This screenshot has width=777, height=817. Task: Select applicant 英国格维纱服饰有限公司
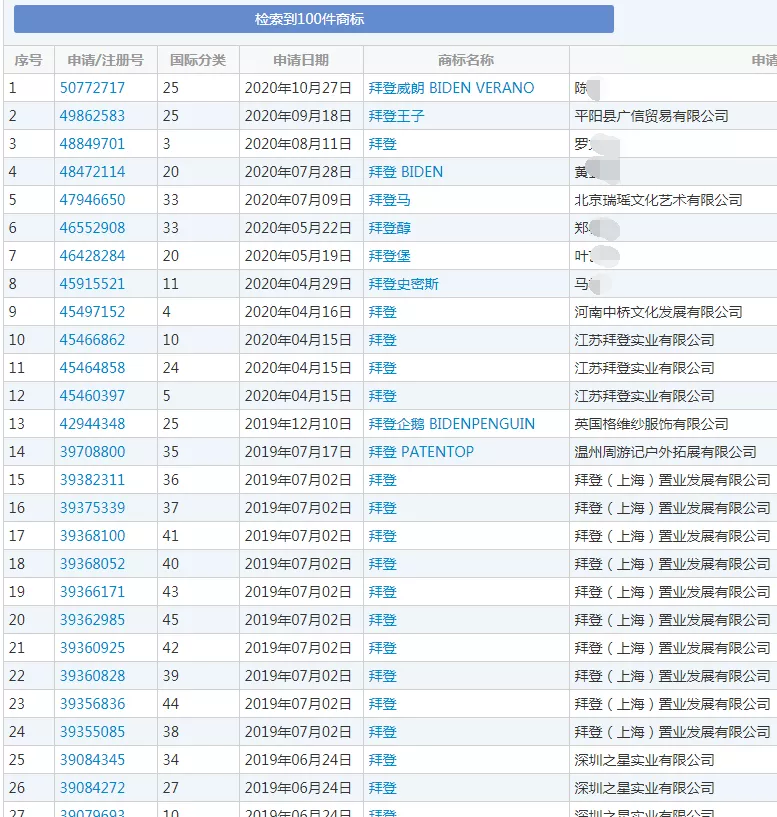point(651,424)
